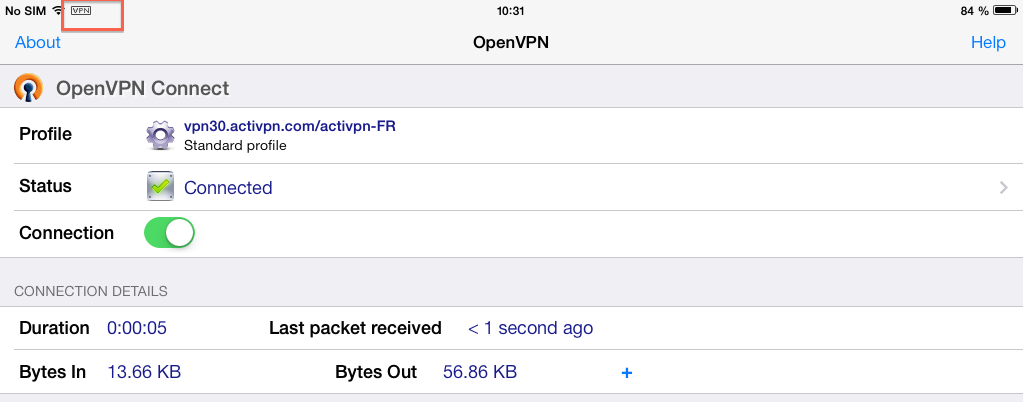Tap the Last packet received time
The height and width of the screenshot is (402, 1023).
pos(530,328)
